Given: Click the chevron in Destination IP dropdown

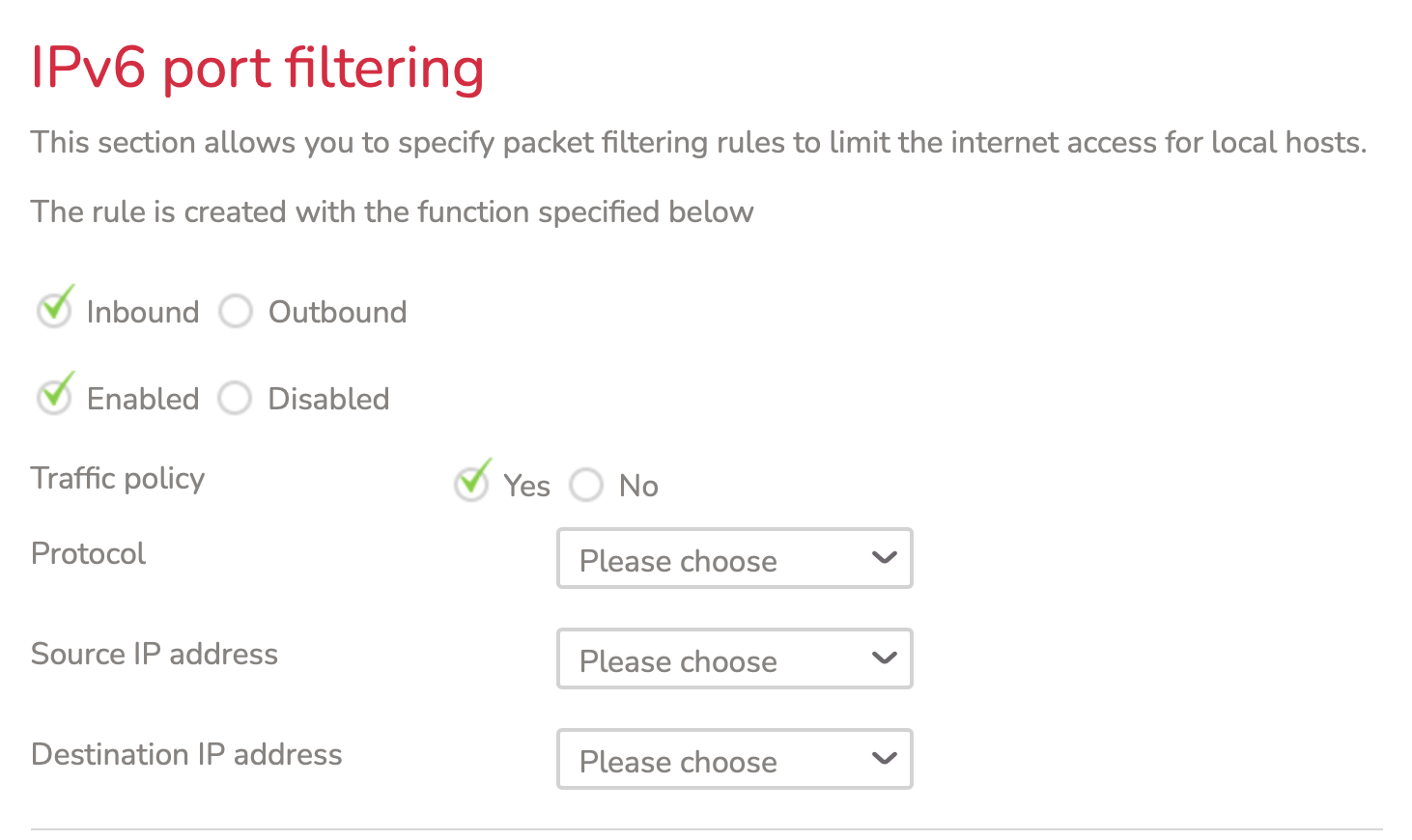Looking at the screenshot, I should point(884,759).
